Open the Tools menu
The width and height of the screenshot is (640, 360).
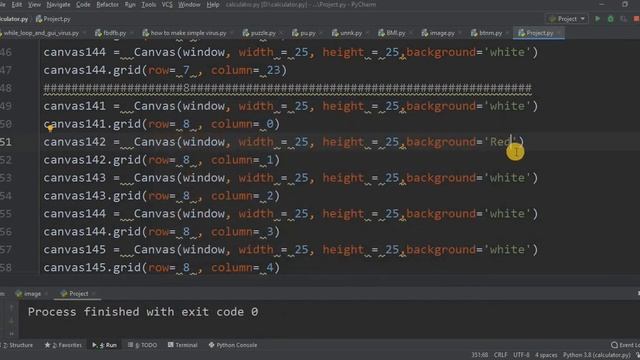point(149,4)
